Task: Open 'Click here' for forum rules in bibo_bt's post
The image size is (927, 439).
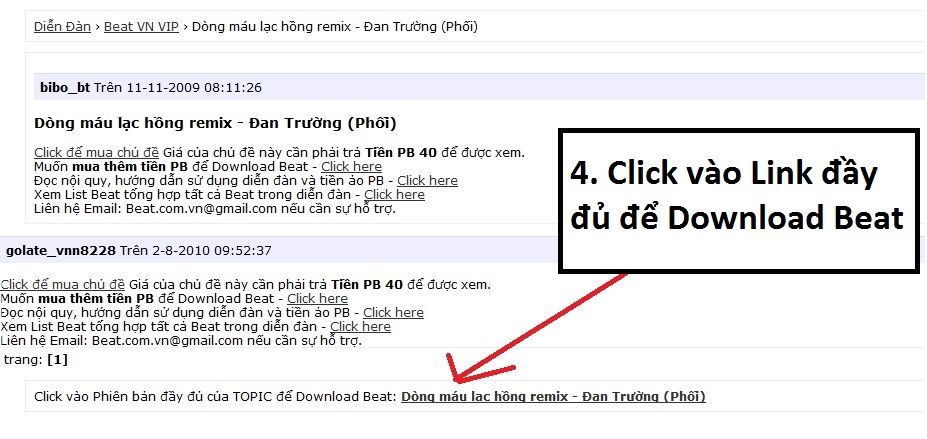Action: tap(427, 181)
